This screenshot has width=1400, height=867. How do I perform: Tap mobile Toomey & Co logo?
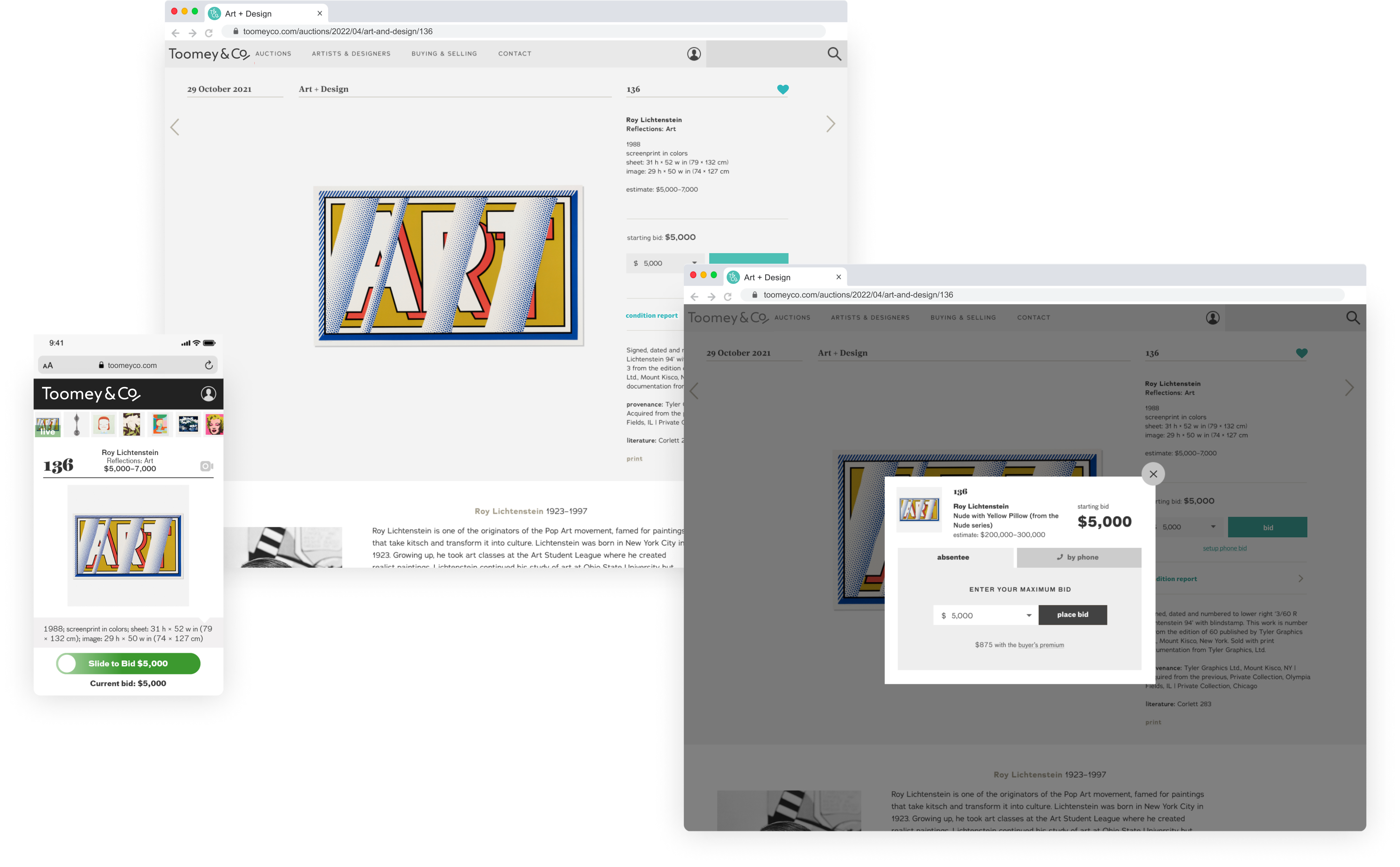click(91, 394)
